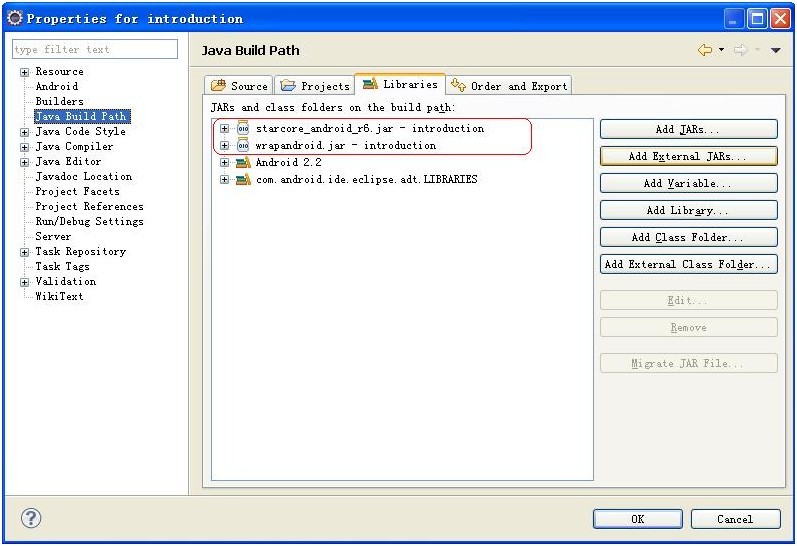Screen dimensions: 797x546
Task: Expand the Android 2.2 library node
Action: coord(225,163)
